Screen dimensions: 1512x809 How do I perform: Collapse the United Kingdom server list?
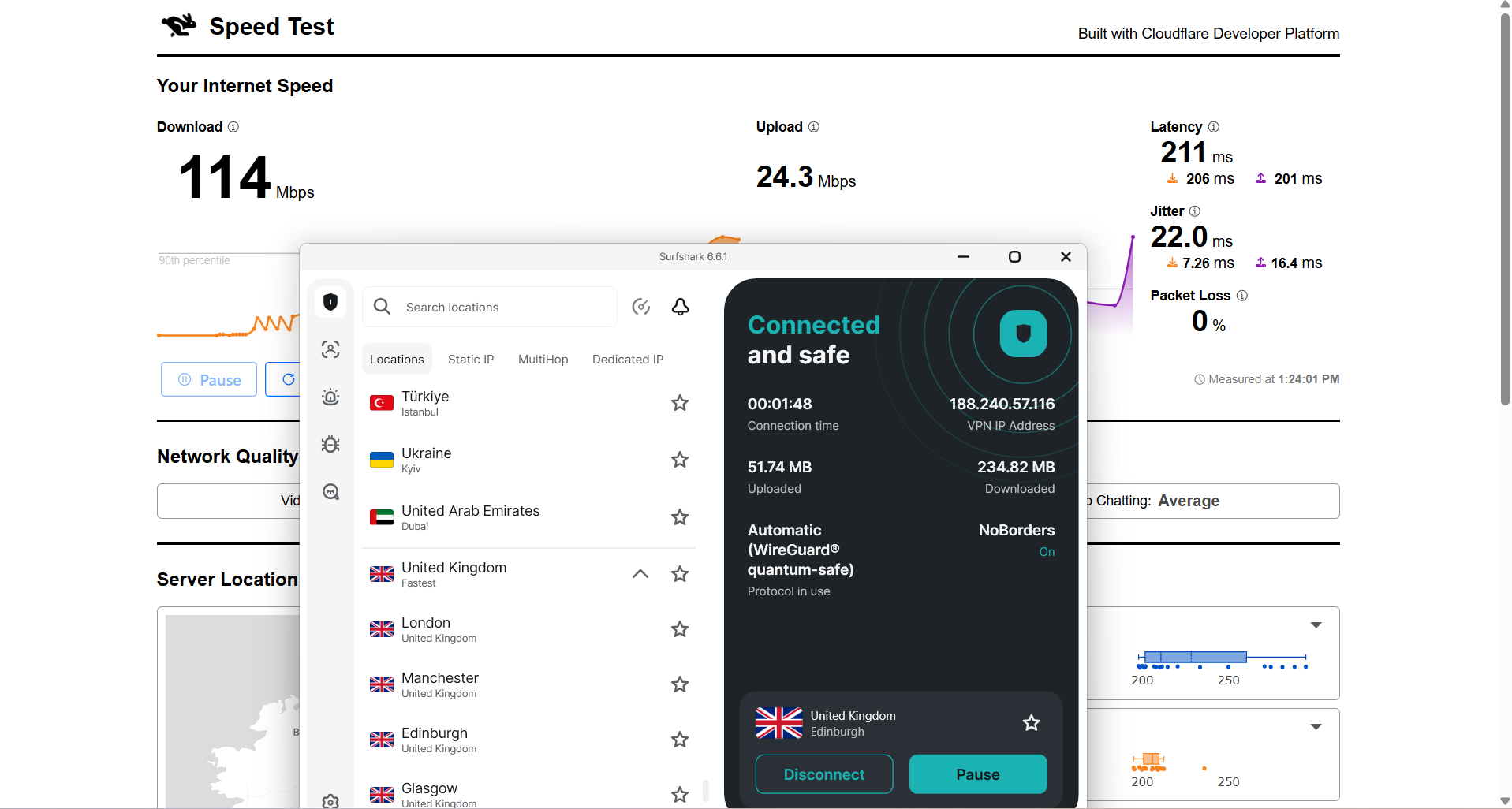click(x=640, y=573)
